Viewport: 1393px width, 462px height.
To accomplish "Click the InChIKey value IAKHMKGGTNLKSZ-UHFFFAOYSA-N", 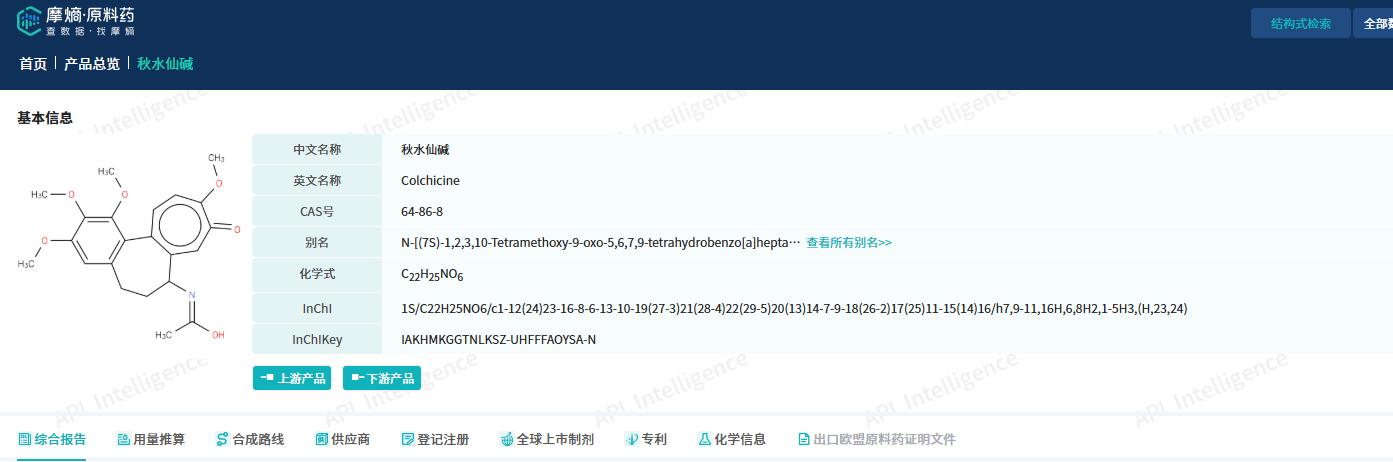I will pyautogui.click(x=498, y=340).
